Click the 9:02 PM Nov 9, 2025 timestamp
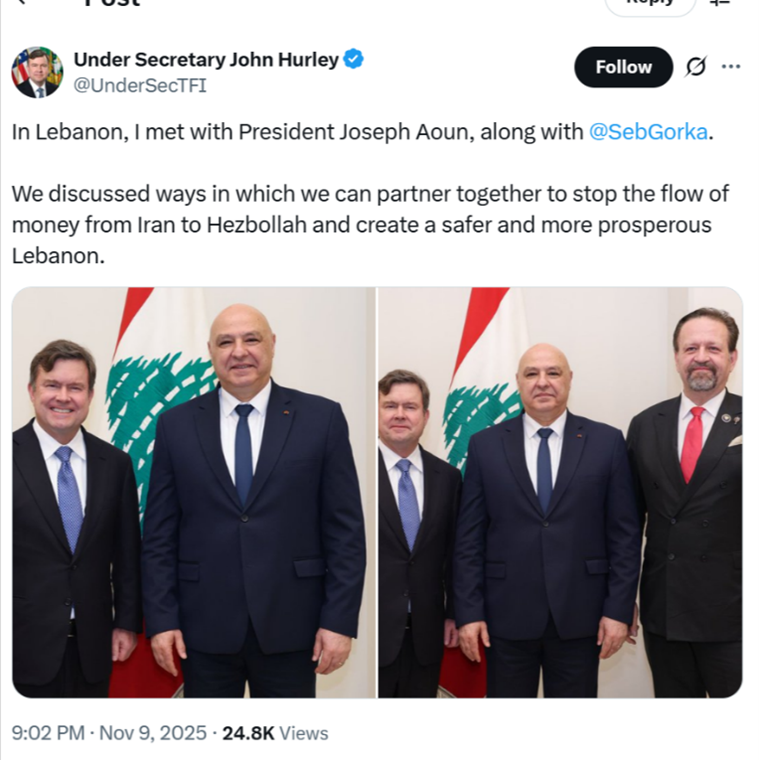 111,733
